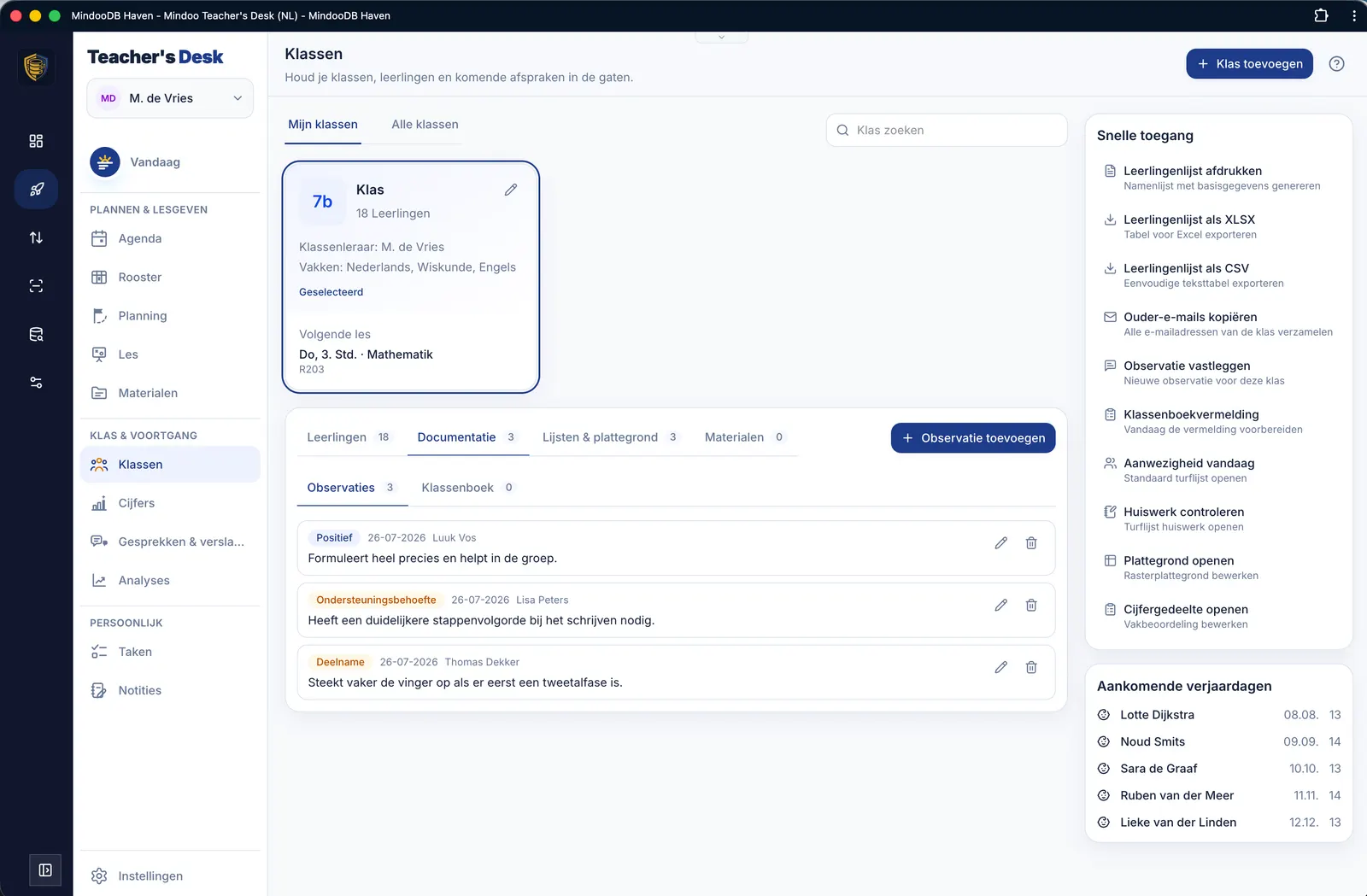Go to Planning in the sidebar
Screen dimensions: 1367x896
[170, 316]
